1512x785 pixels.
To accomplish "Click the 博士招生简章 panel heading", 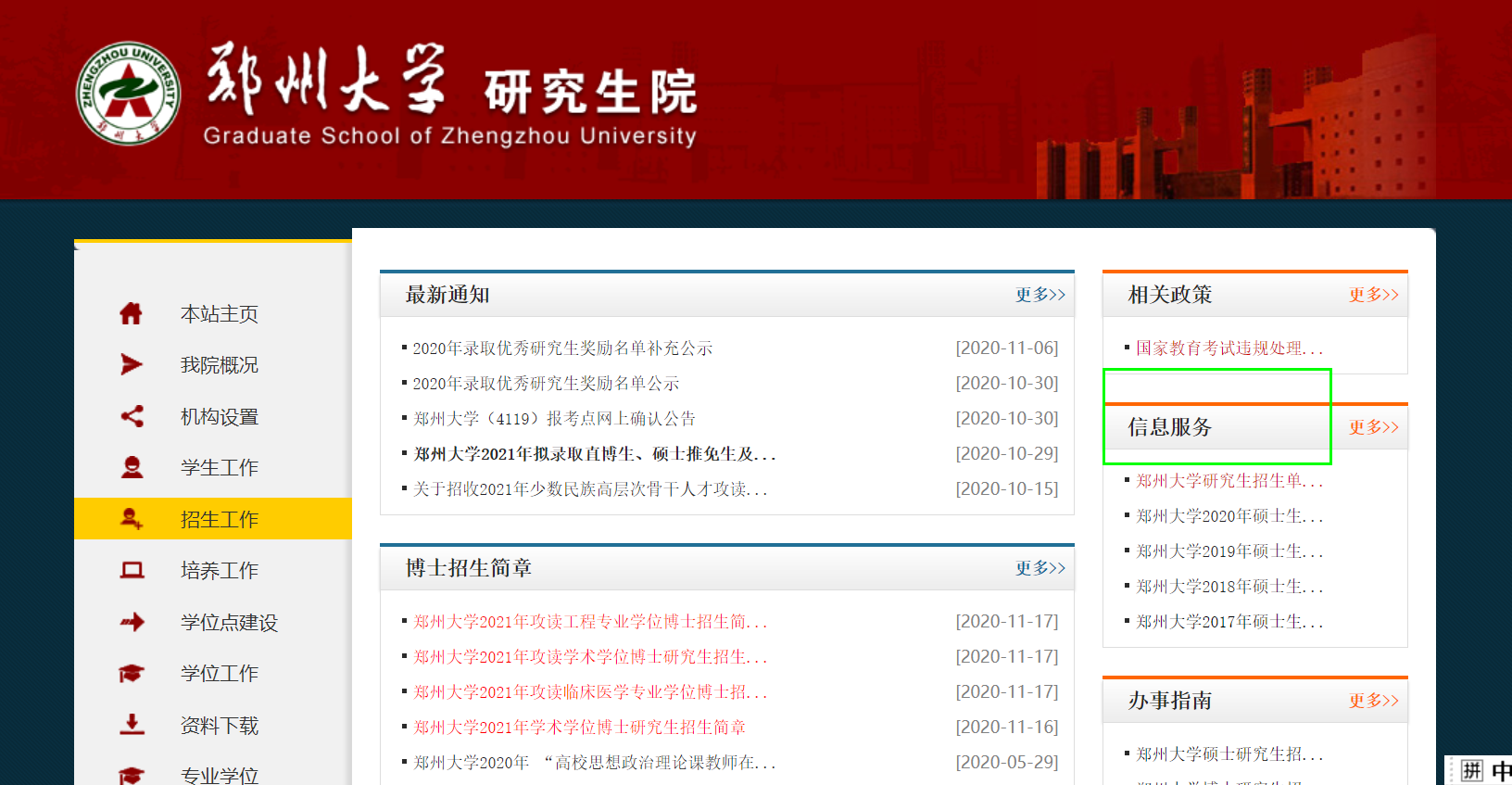I will tap(469, 568).
